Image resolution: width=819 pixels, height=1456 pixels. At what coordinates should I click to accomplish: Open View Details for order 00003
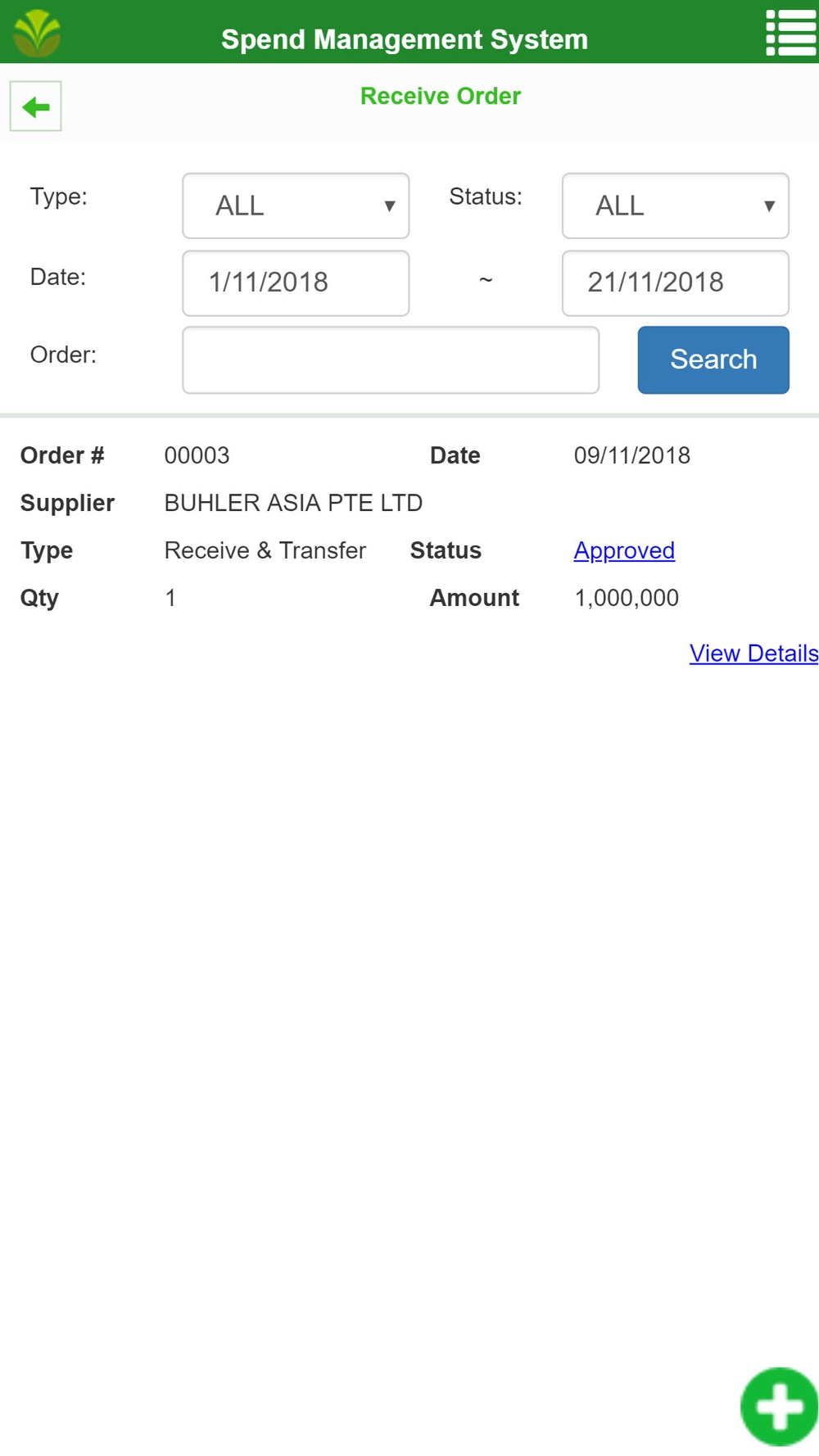click(753, 653)
